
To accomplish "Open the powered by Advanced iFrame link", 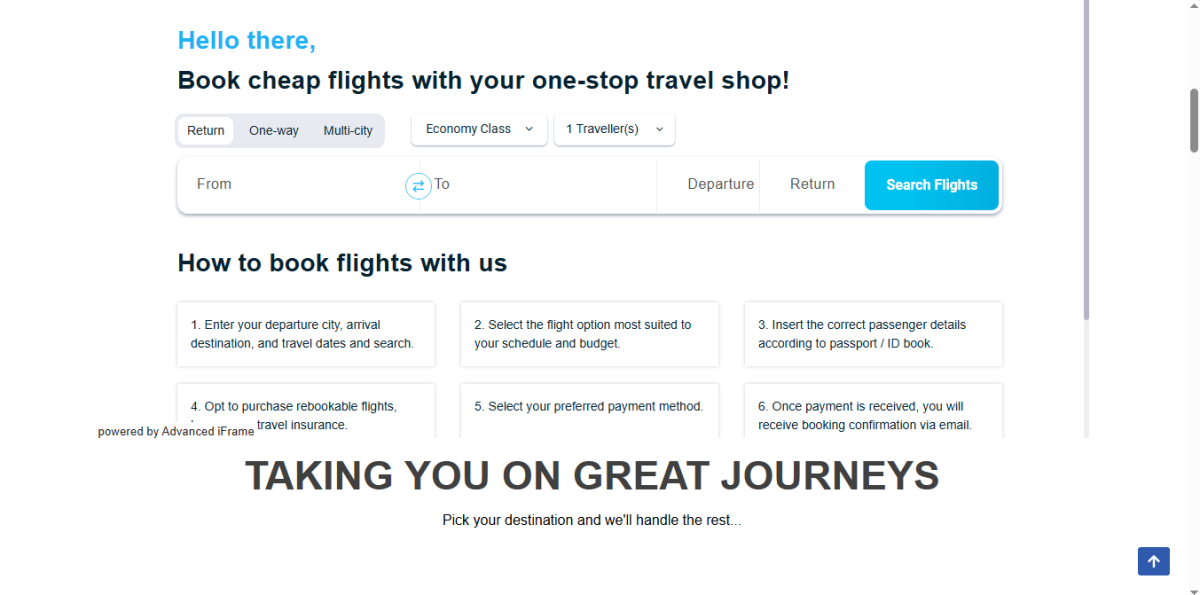I will [176, 432].
